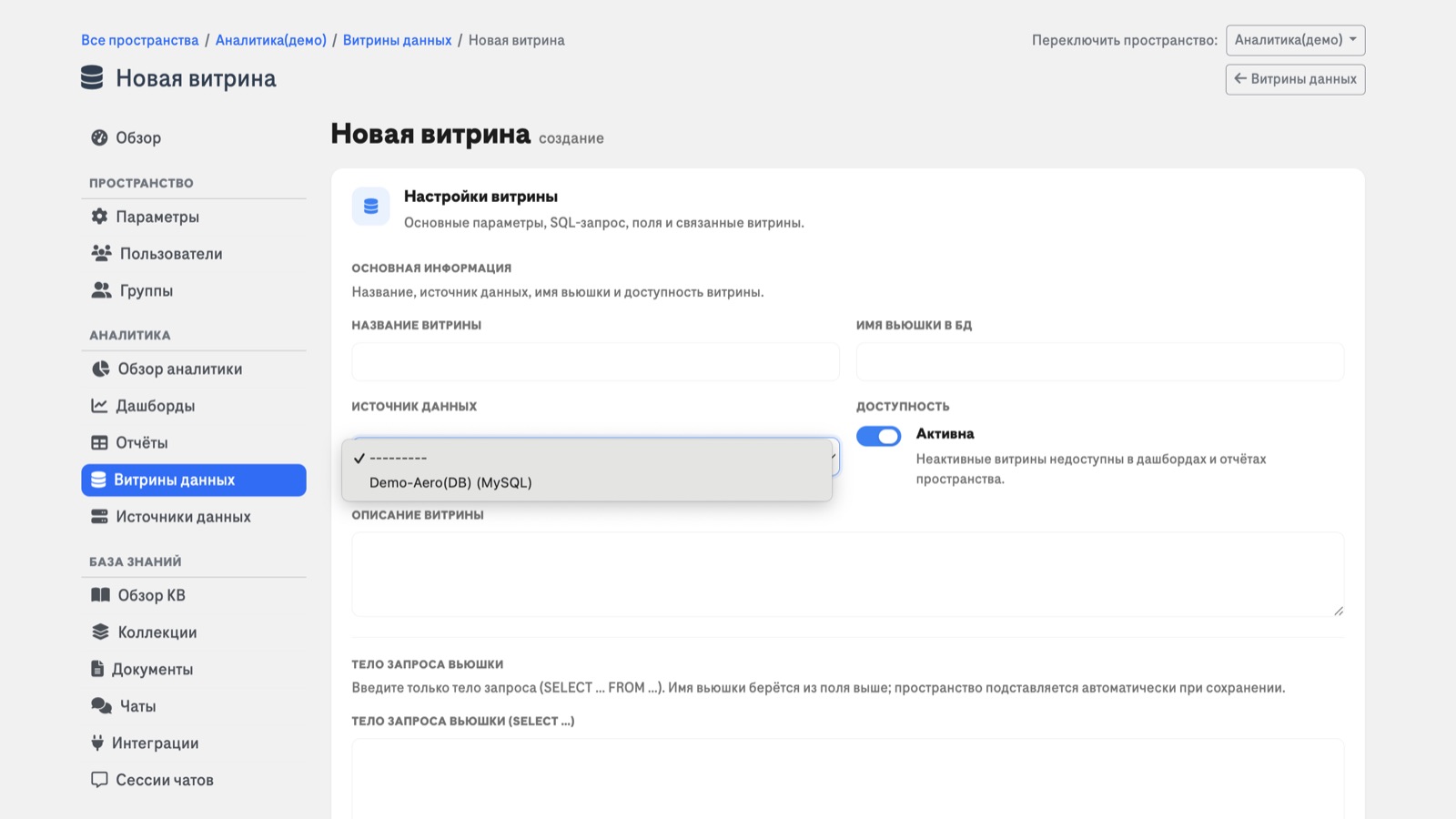
Task: Open Обзор аналитики menu item
Action: click(x=193, y=369)
